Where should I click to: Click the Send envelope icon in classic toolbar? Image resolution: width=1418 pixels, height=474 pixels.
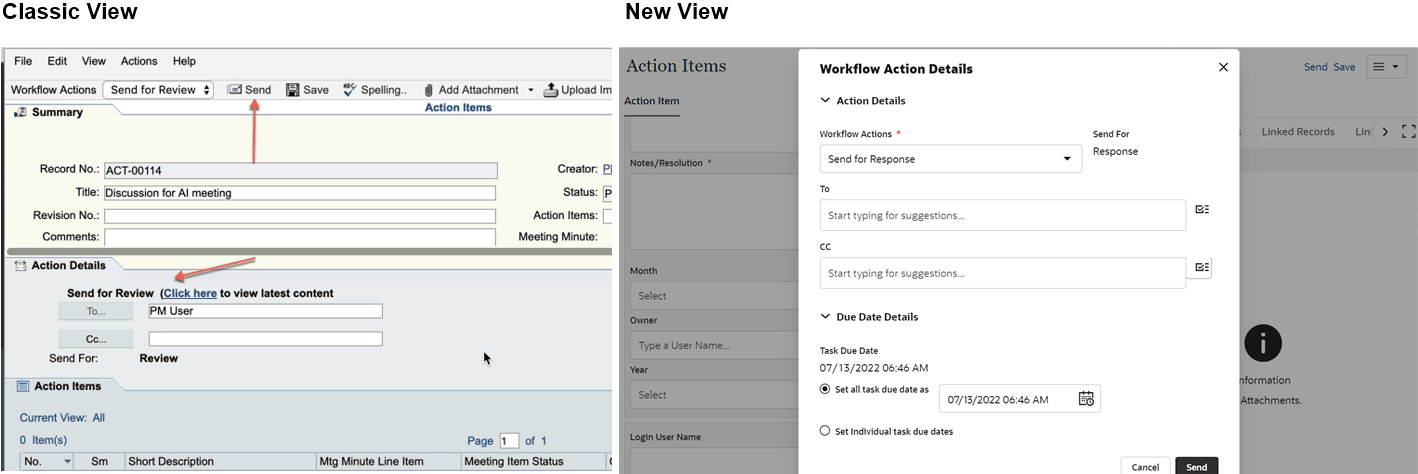click(x=234, y=90)
